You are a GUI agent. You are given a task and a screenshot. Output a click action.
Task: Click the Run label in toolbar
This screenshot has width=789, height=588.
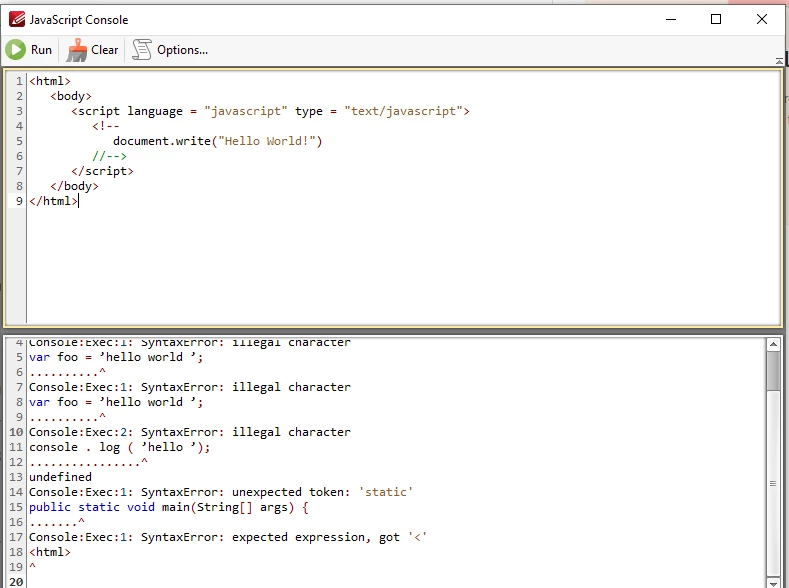click(41, 50)
